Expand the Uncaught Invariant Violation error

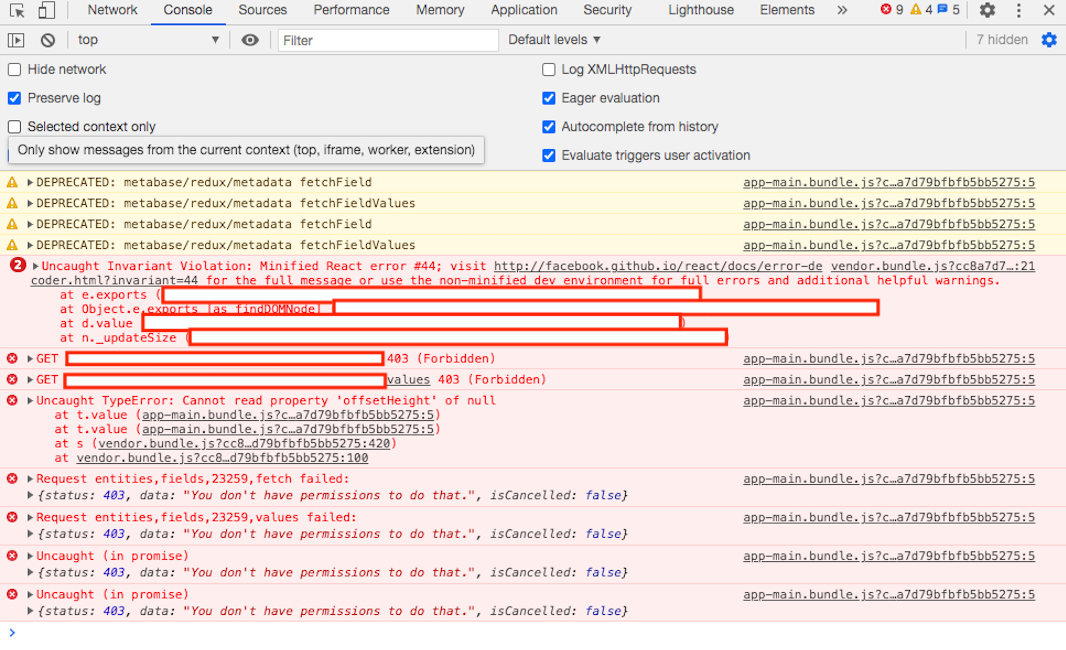click(35, 266)
